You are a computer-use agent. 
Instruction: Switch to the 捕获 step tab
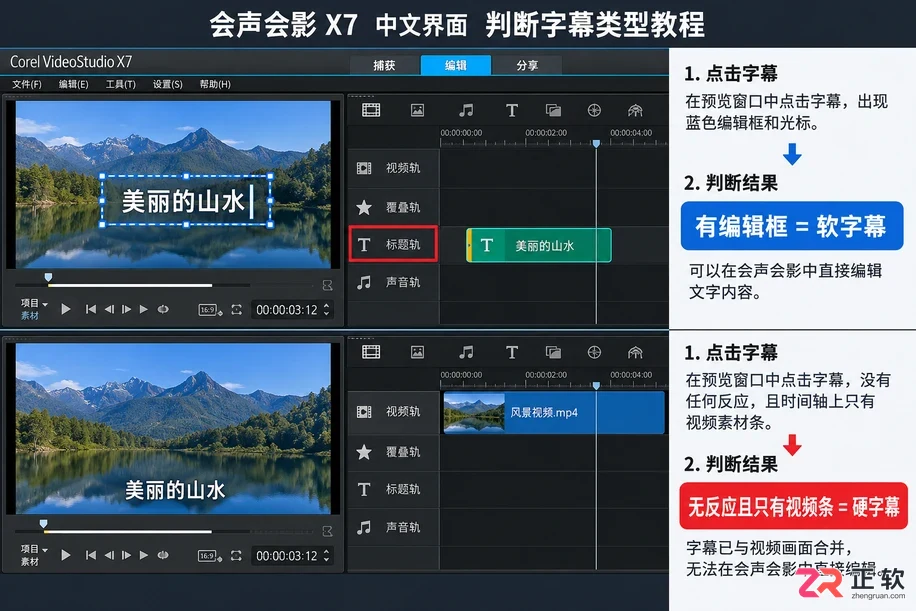tap(384, 65)
